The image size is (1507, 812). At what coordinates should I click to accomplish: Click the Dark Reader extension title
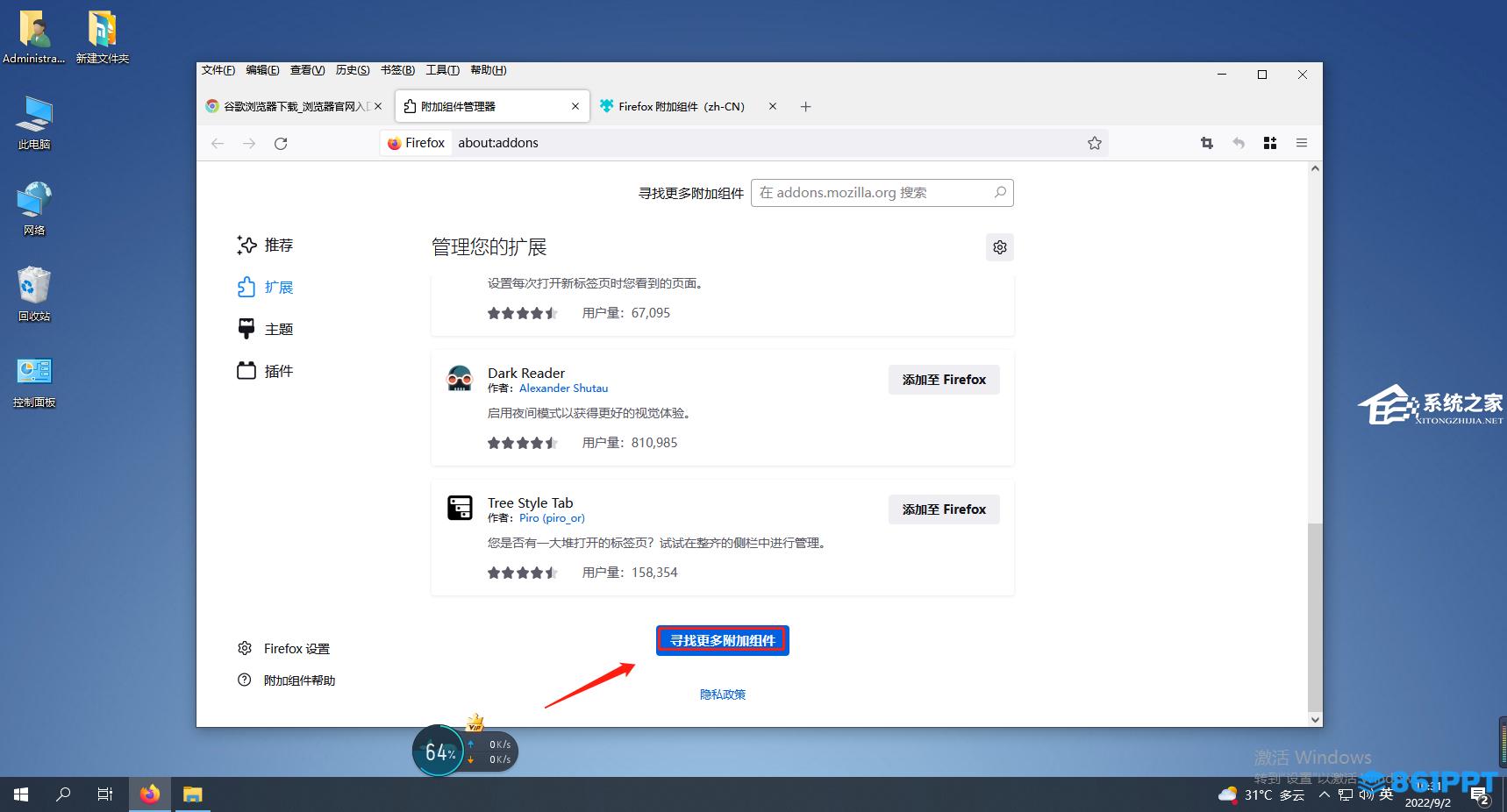(526, 374)
